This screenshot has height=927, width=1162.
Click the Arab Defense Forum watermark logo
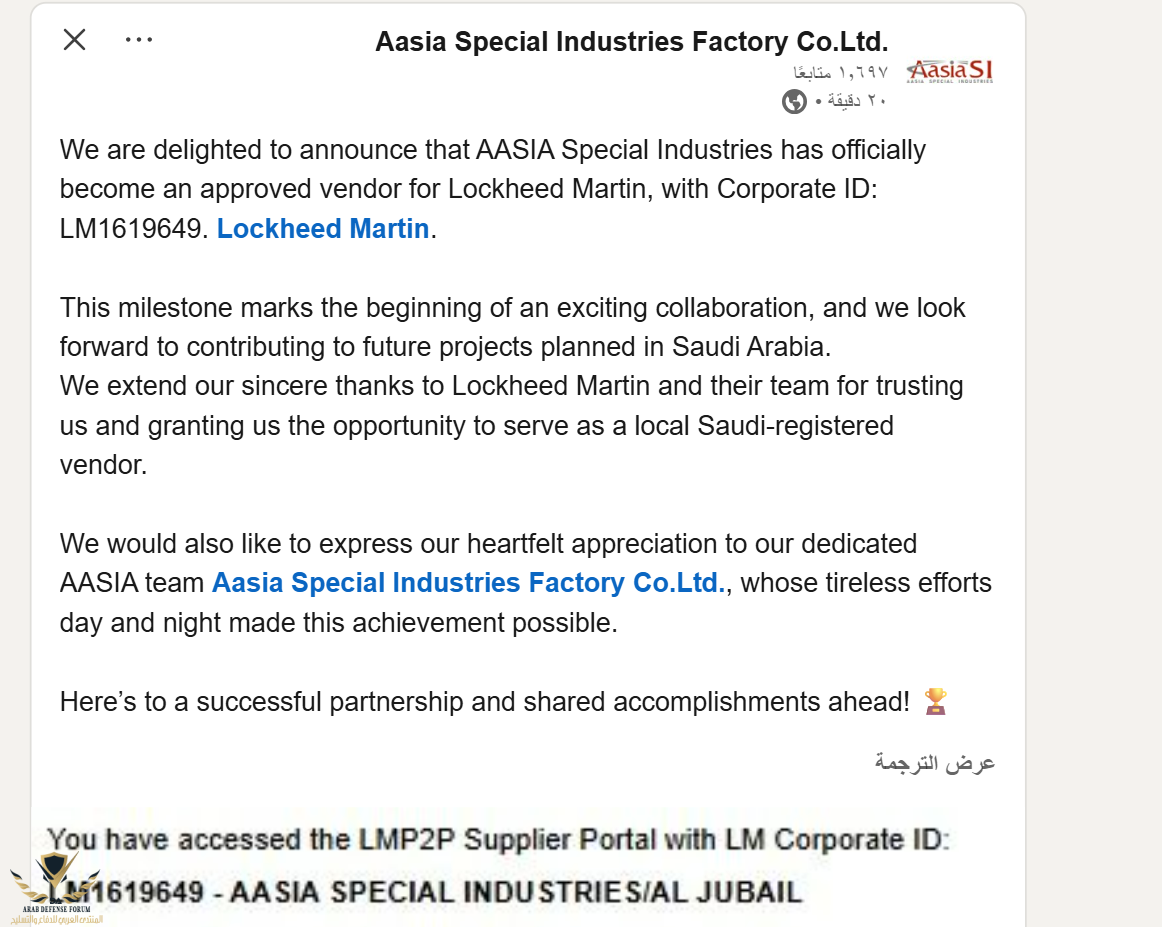56,888
